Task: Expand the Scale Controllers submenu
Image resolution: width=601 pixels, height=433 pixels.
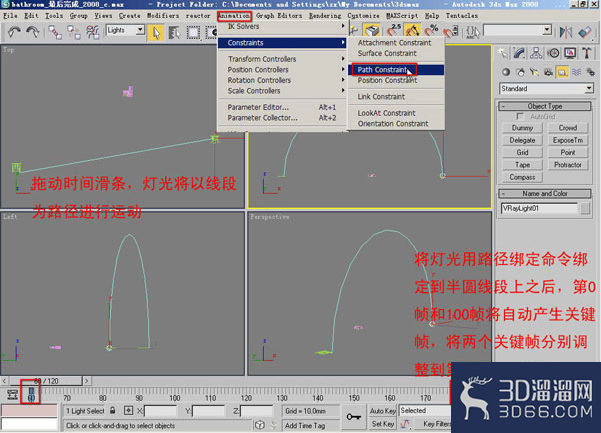Action: click(282, 91)
